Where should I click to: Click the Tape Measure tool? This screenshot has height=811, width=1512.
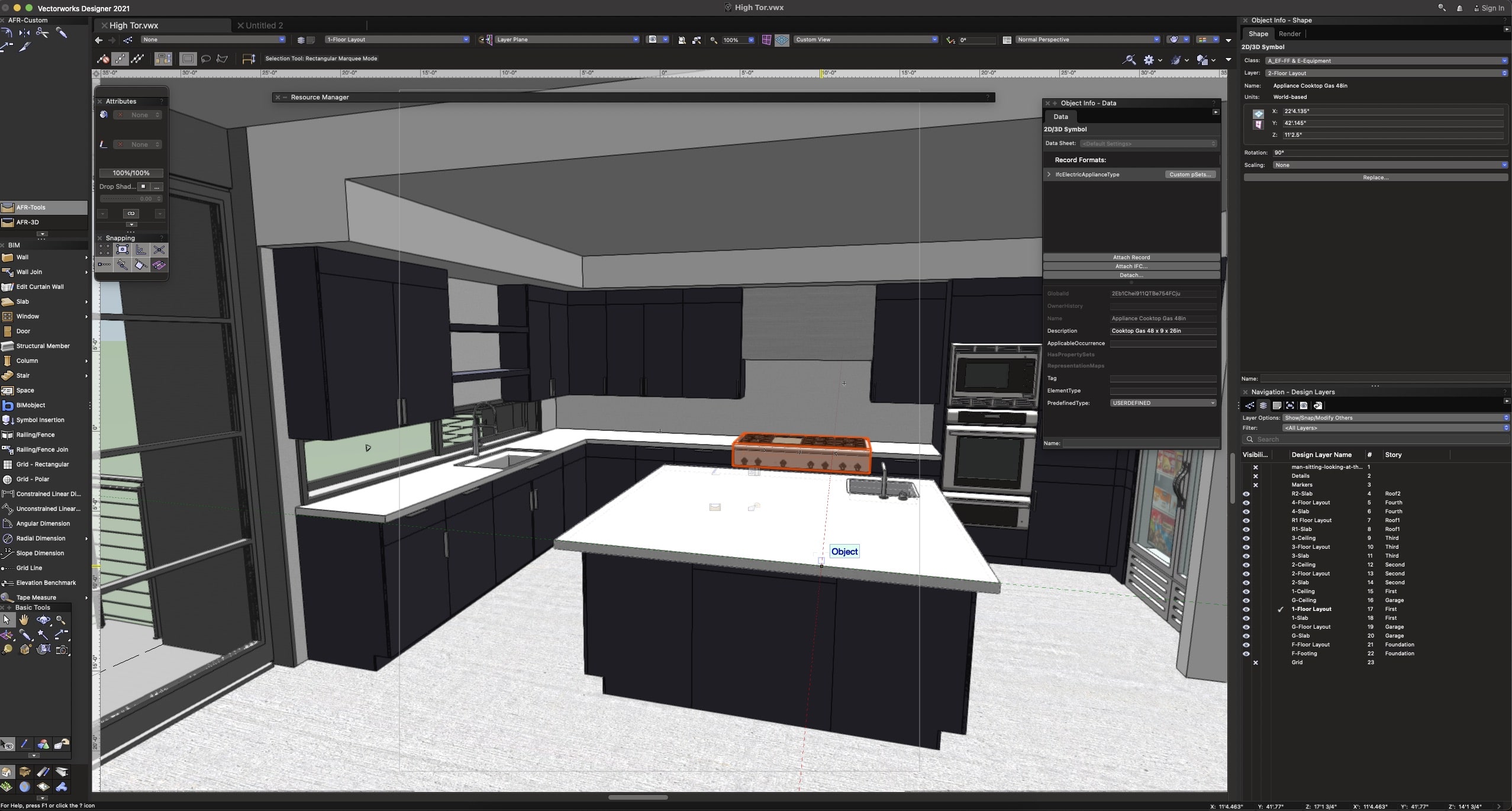pyautogui.click(x=36, y=597)
